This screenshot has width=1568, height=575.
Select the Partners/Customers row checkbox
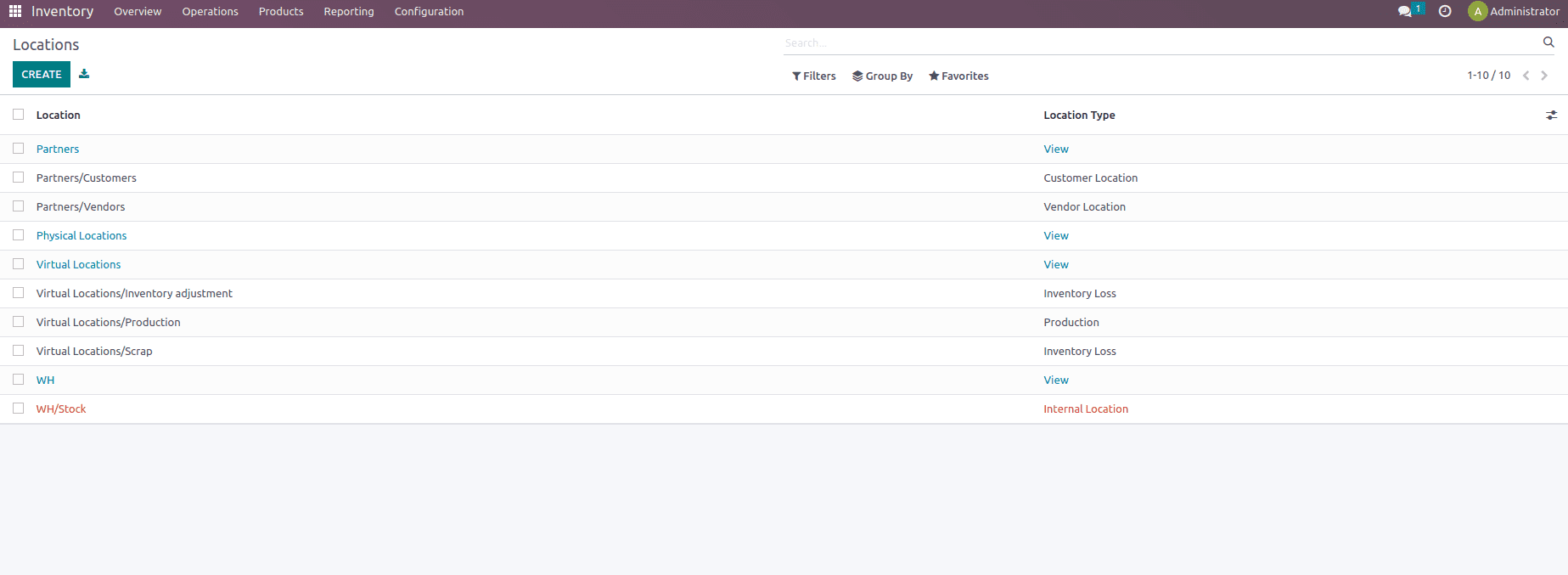pyautogui.click(x=19, y=178)
